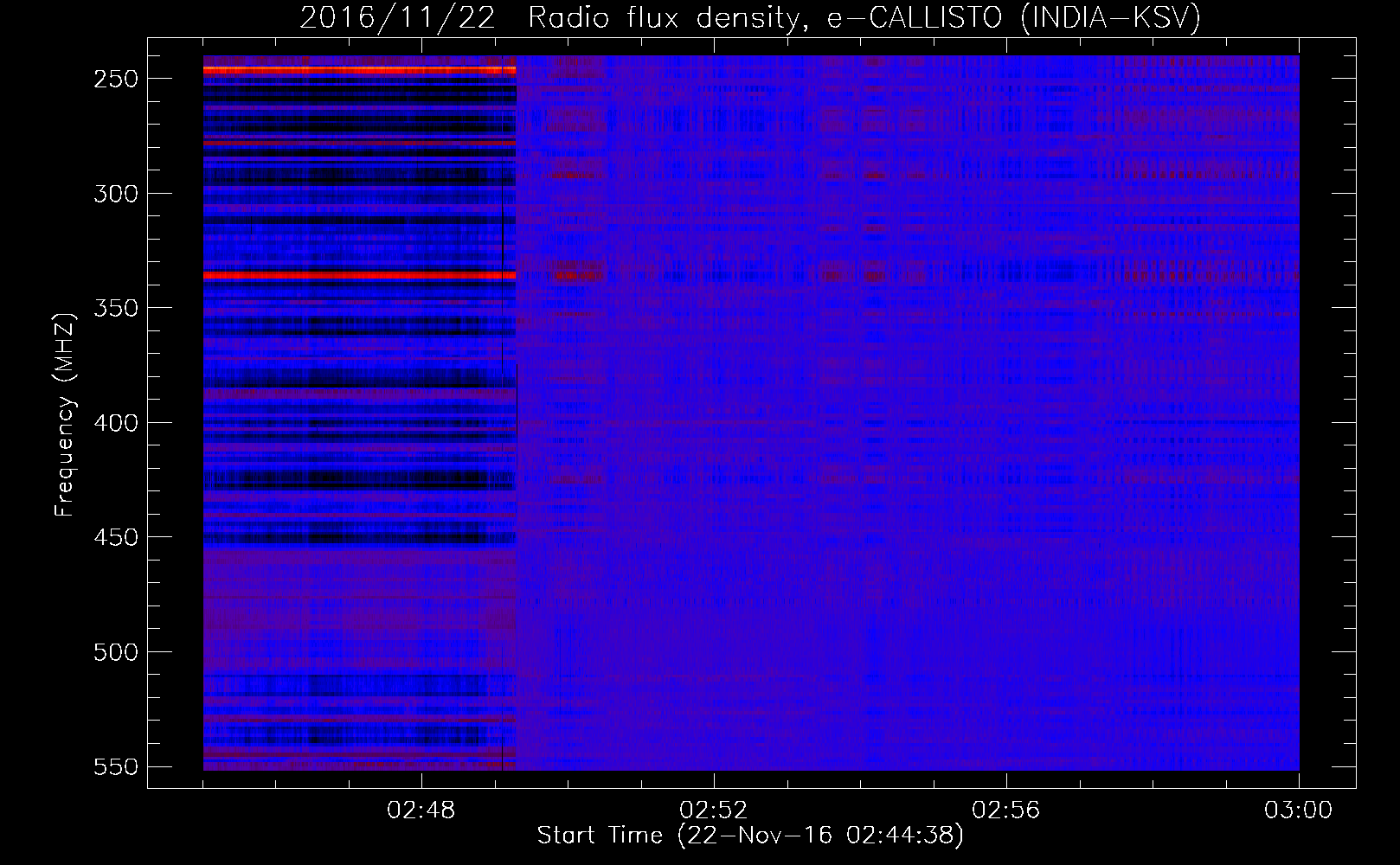1400x865 pixels.
Task: Click the 02:56 time tick label
Action: coord(1006,811)
